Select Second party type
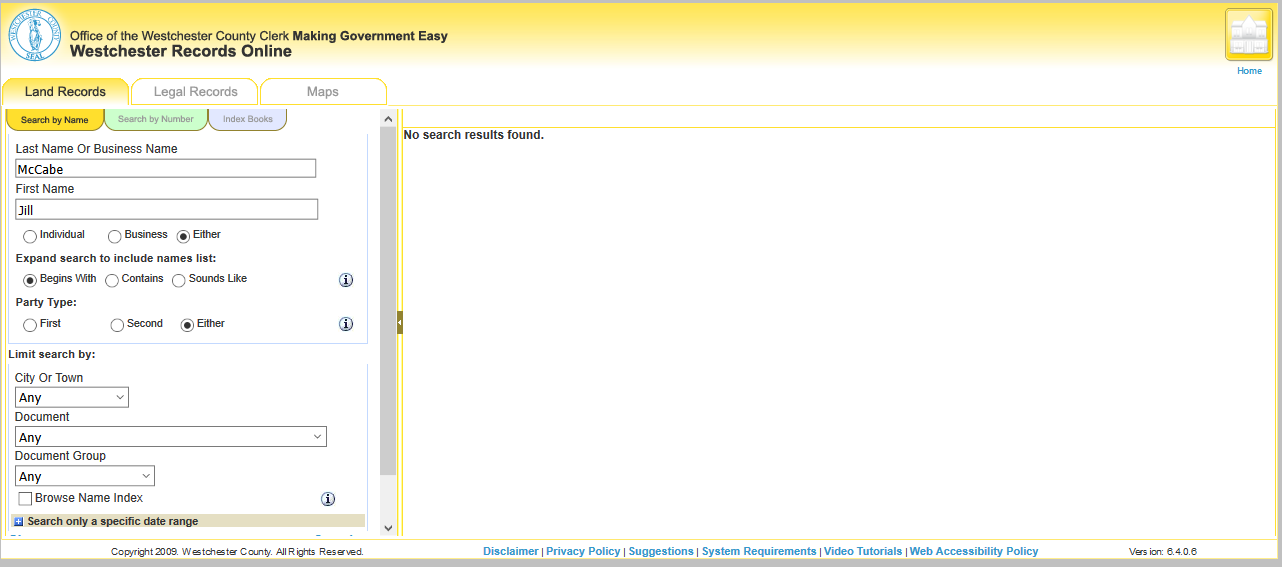Image resolution: width=1282 pixels, height=567 pixels. [x=117, y=325]
